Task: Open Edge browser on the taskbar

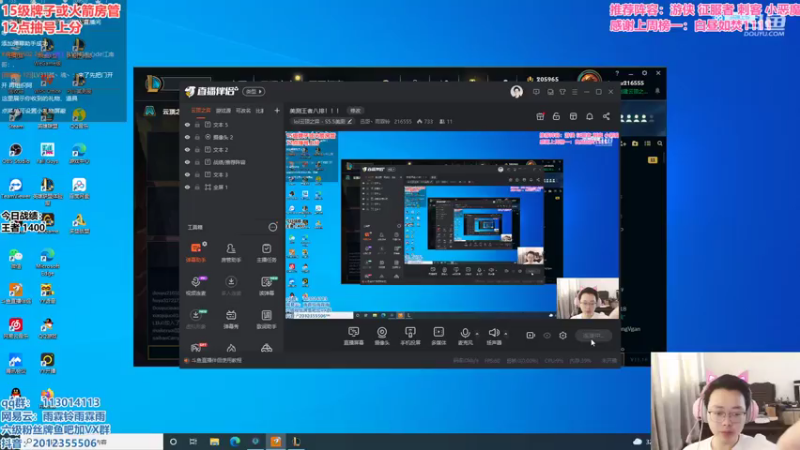Action: (235, 441)
